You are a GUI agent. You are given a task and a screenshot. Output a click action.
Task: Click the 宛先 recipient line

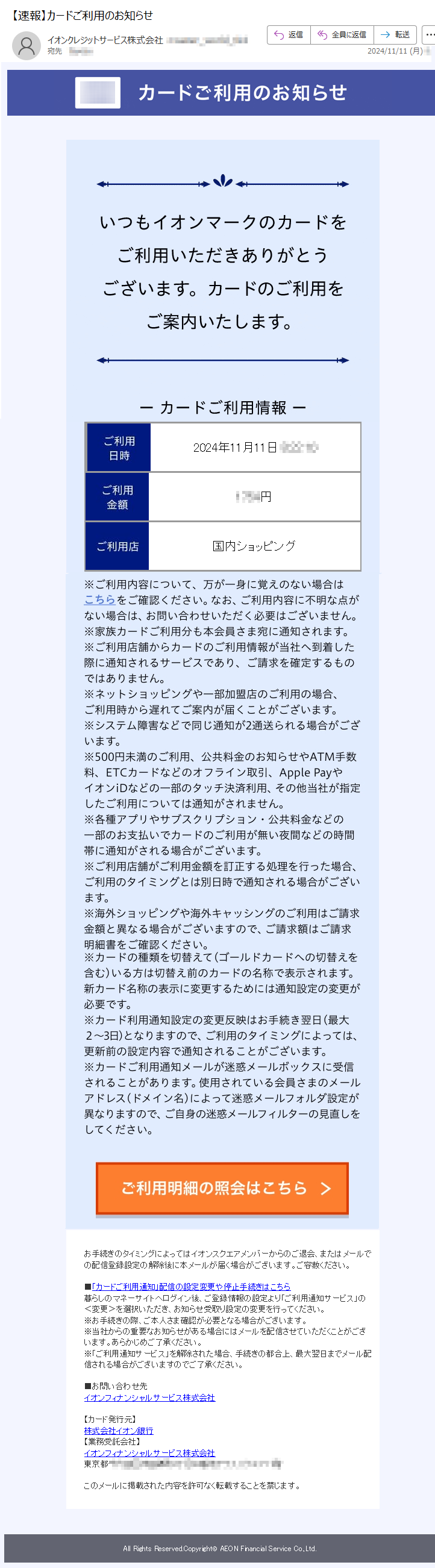pos(70,51)
